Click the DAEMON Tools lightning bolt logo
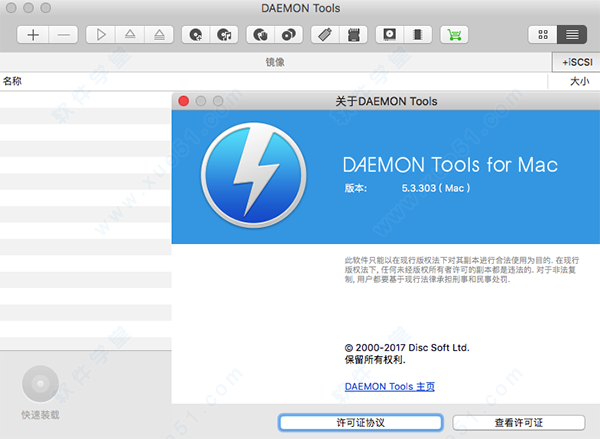This screenshot has height=439, width=600. click(x=254, y=175)
